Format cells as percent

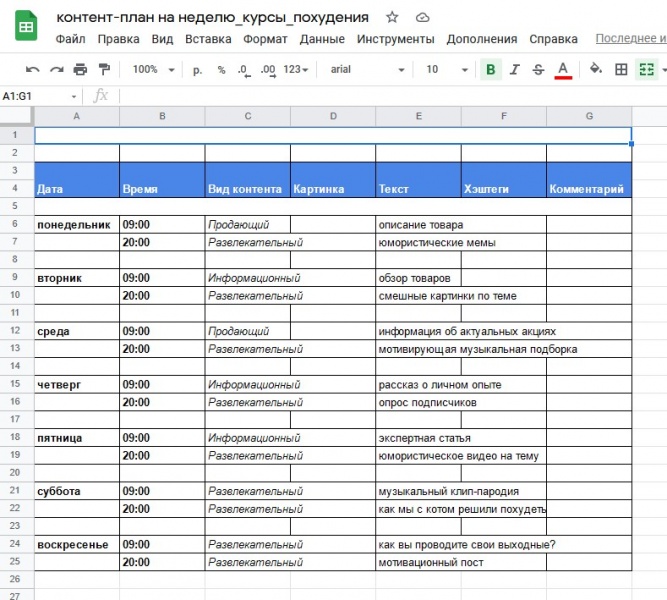pyautogui.click(x=221, y=70)
